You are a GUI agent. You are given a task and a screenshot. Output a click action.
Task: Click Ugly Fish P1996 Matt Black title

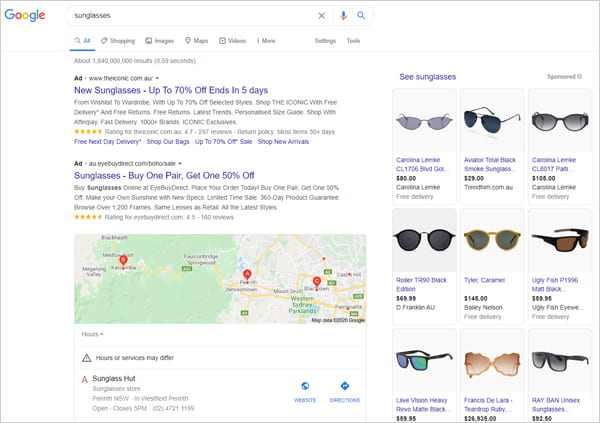point(555,284)
